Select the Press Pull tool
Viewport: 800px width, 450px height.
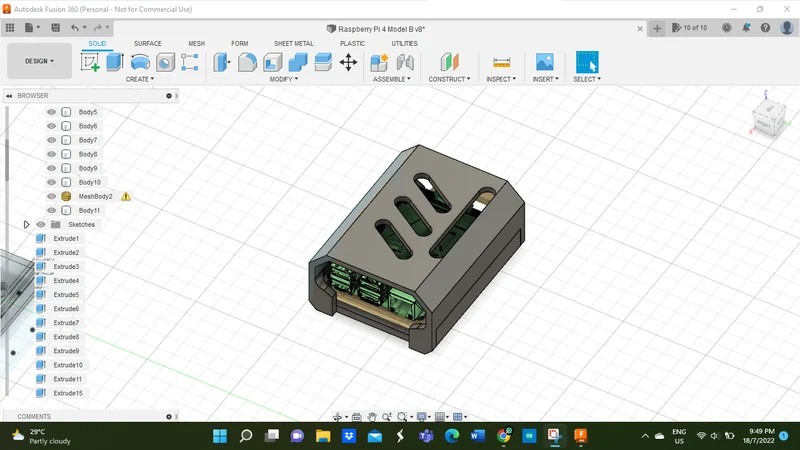click(x=222, y=62)
